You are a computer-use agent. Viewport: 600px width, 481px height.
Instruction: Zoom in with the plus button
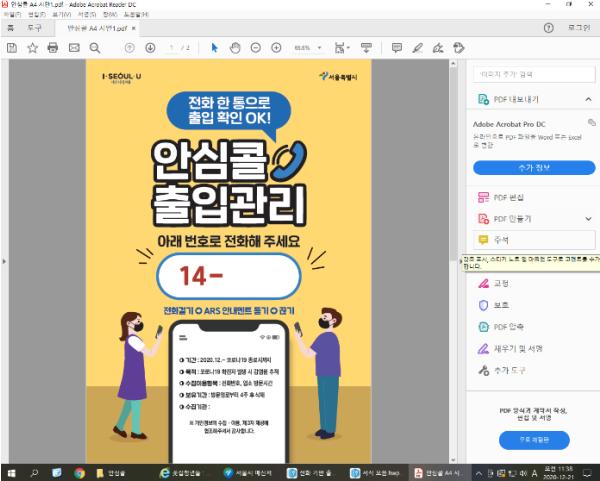[276, 47]
